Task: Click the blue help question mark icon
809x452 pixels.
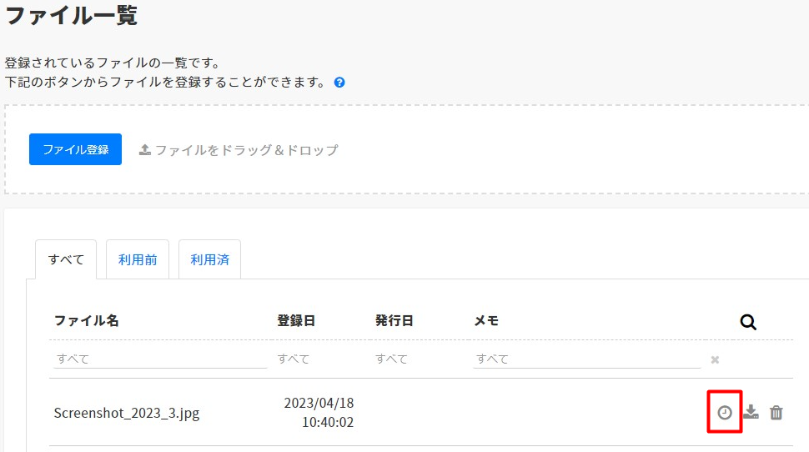Action: click(340, 83)
